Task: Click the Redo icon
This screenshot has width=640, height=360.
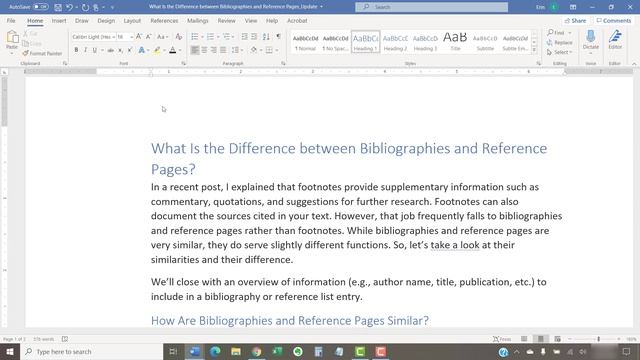Action: click(85, 7)
